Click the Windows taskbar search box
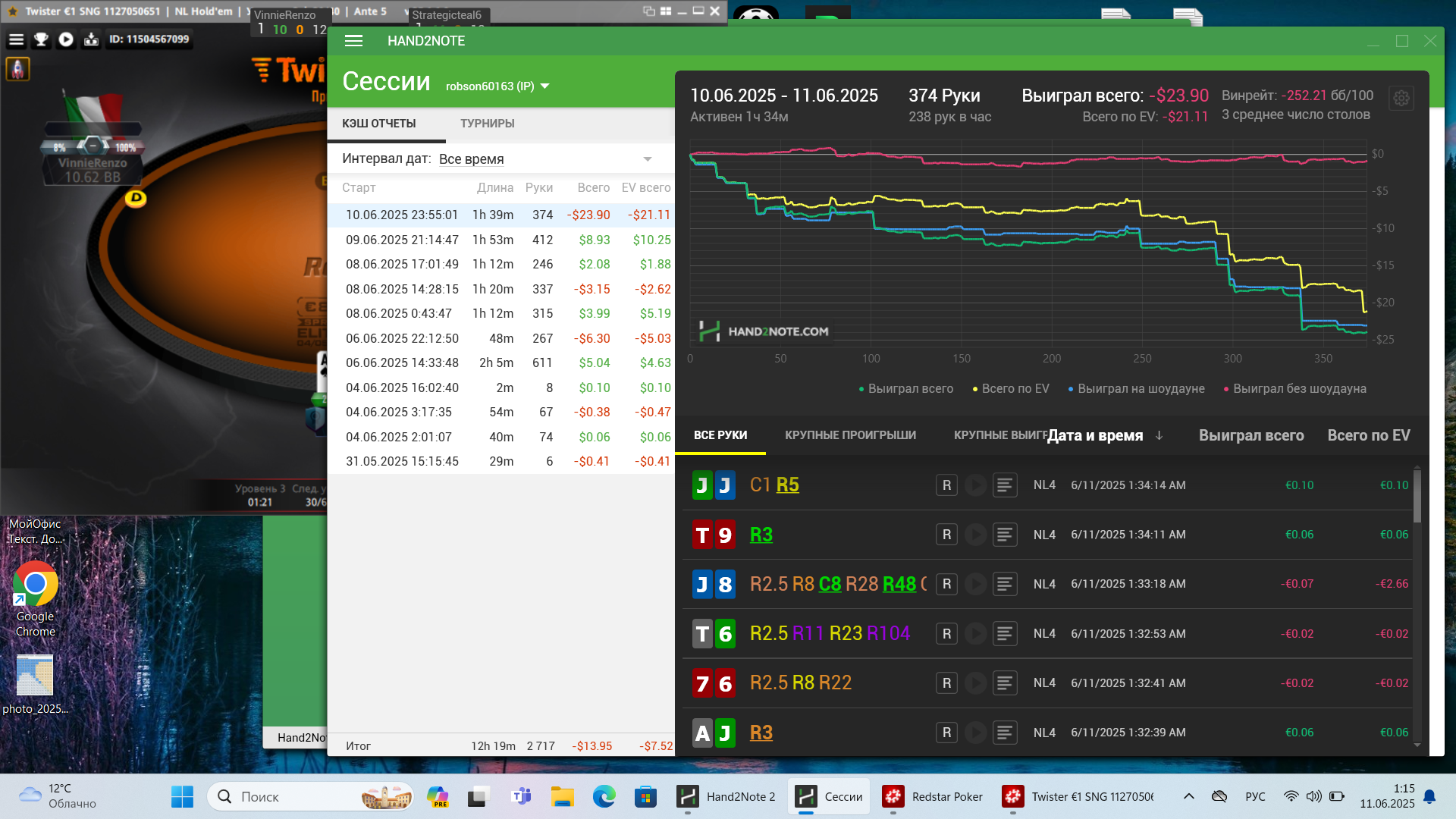 pyautogui.click(x=311, y=796)
